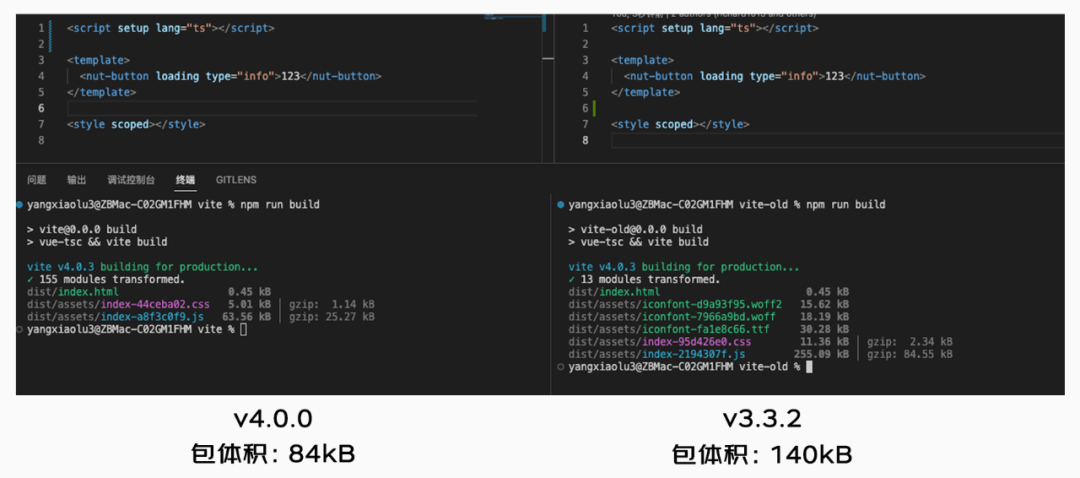Click the left terminal prompt cursor
The width and height of the screenshot is (1080, 478).
click(243, 330)
